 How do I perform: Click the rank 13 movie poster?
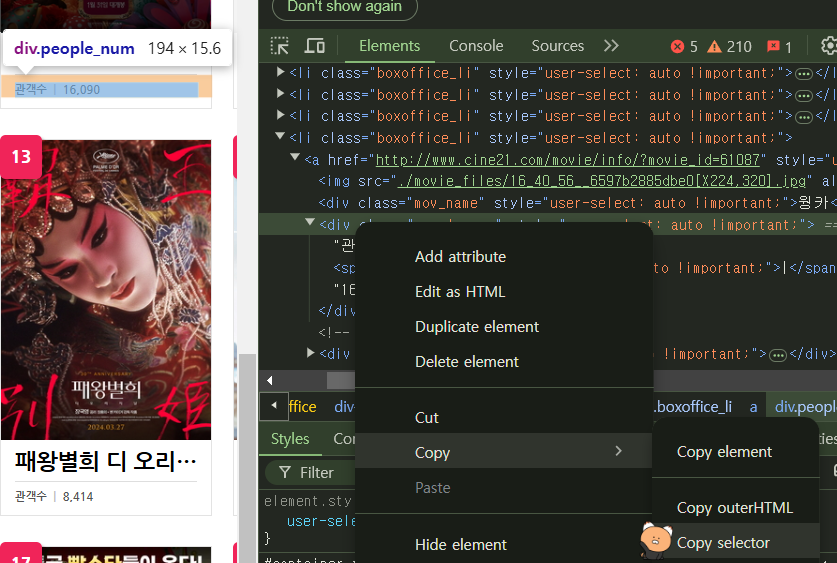click(106, 290)
